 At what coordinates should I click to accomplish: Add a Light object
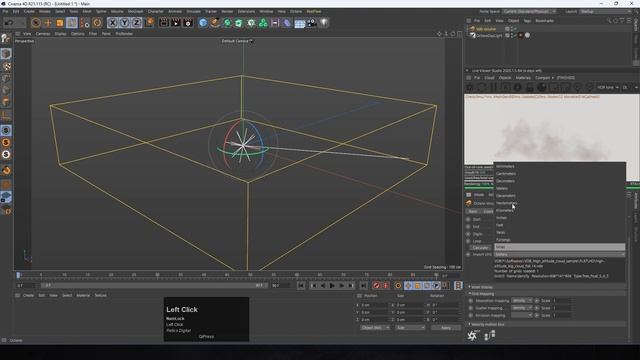pyautogui.click(x=324, y=23)
